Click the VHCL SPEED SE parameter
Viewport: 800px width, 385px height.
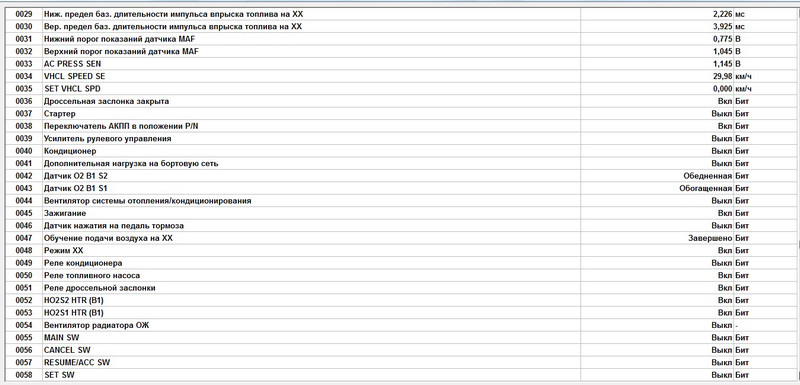click(401, 76)
